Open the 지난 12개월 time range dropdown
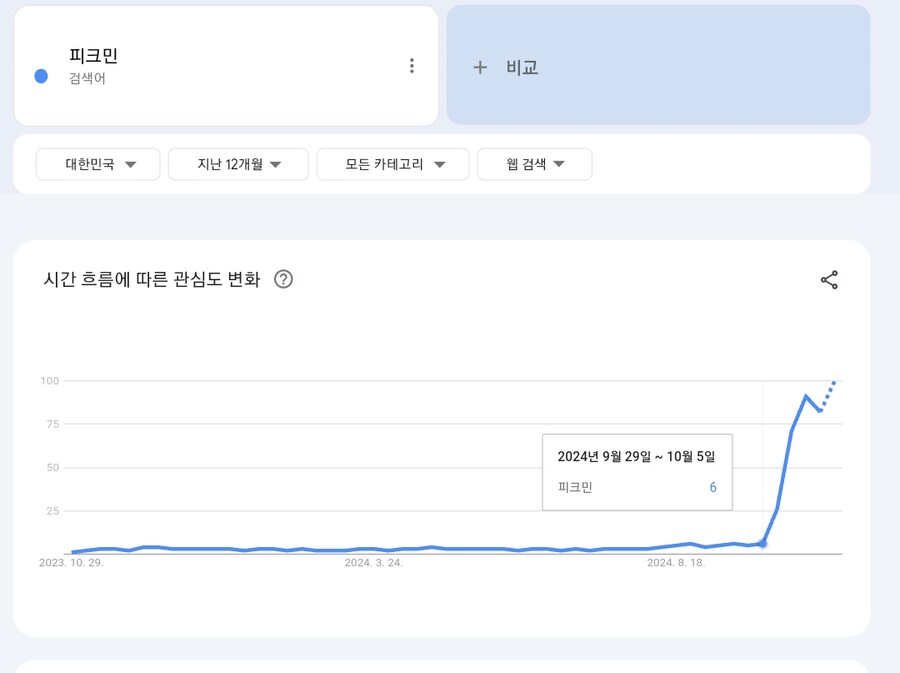 click(238, 164)
